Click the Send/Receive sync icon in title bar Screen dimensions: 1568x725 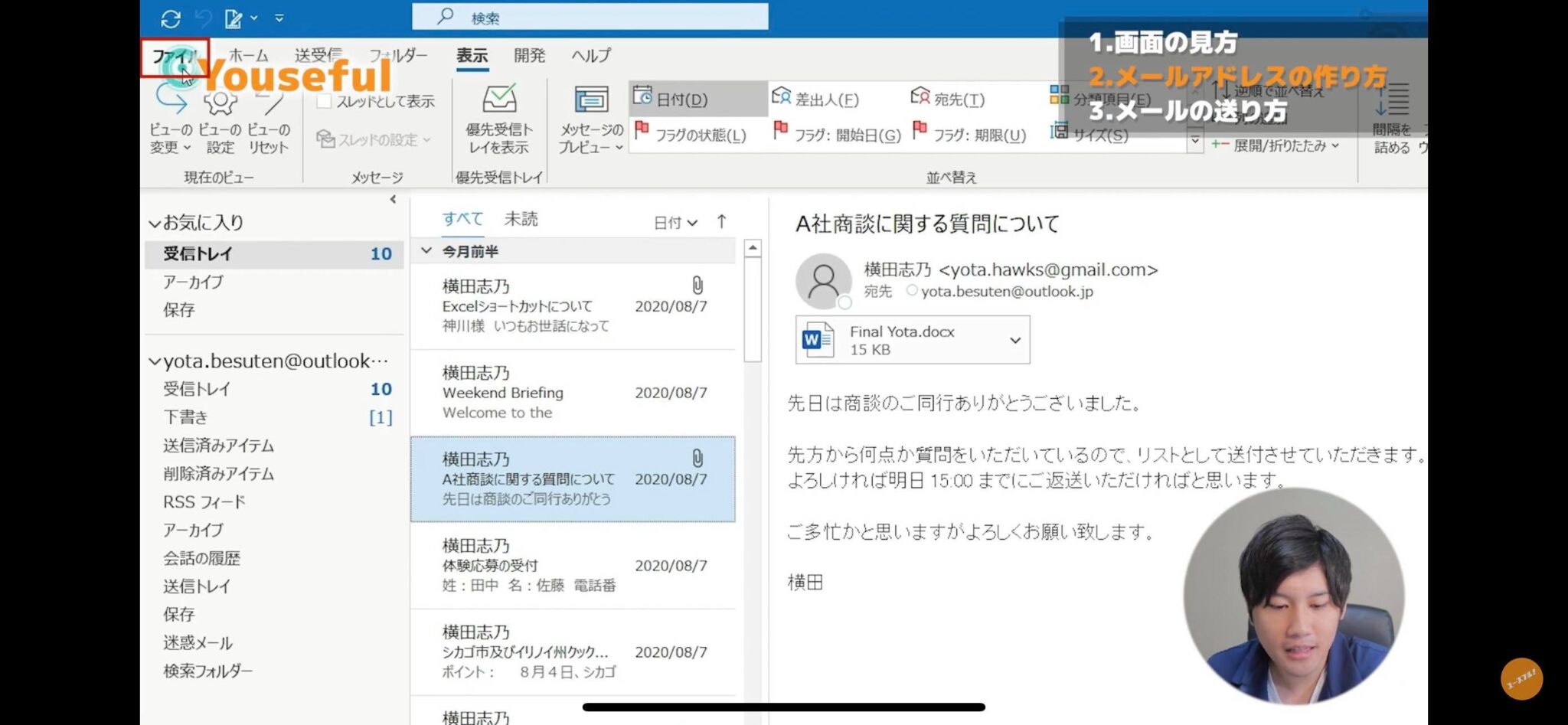pos(171,18)
